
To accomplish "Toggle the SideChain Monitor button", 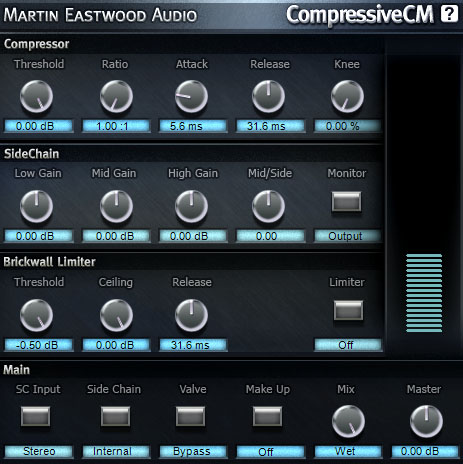I will click(x=346, y=201).
